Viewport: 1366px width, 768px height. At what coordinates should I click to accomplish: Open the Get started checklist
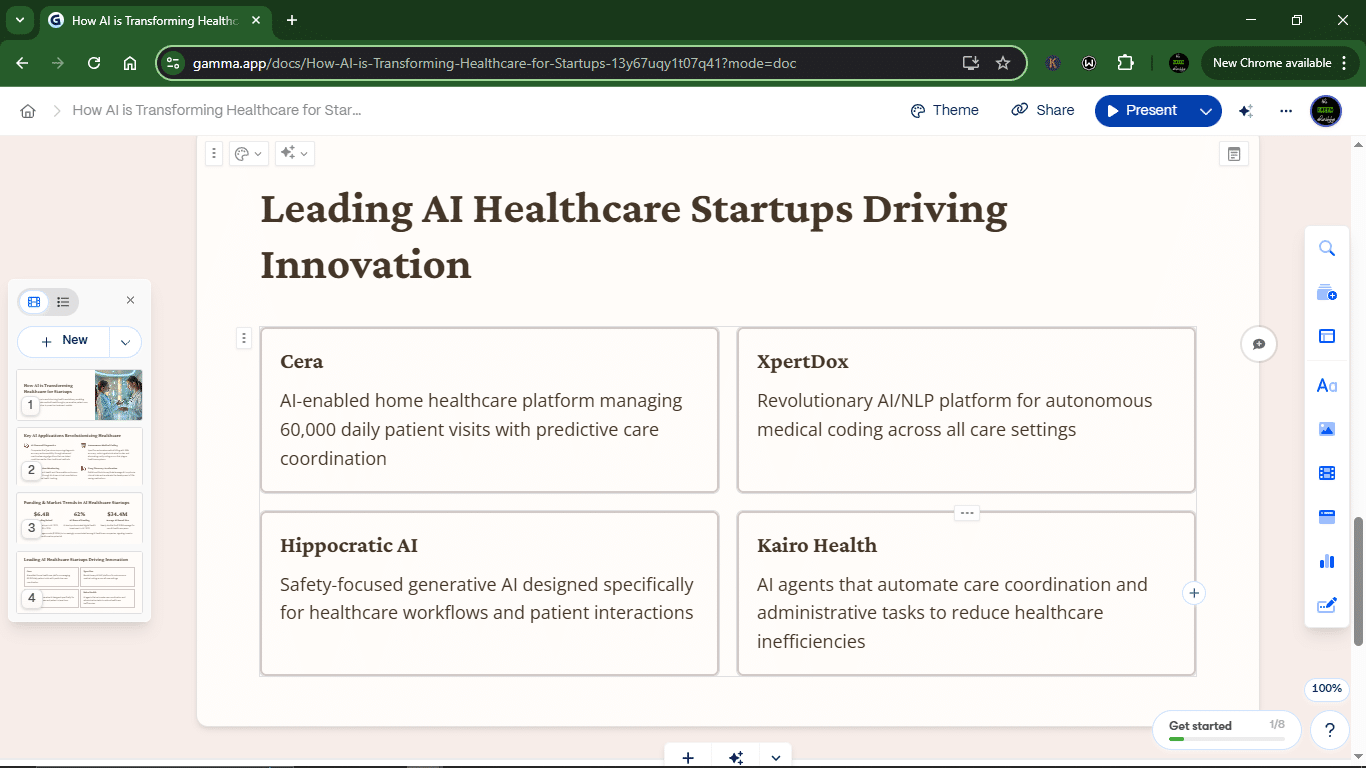click(1226, 730)
